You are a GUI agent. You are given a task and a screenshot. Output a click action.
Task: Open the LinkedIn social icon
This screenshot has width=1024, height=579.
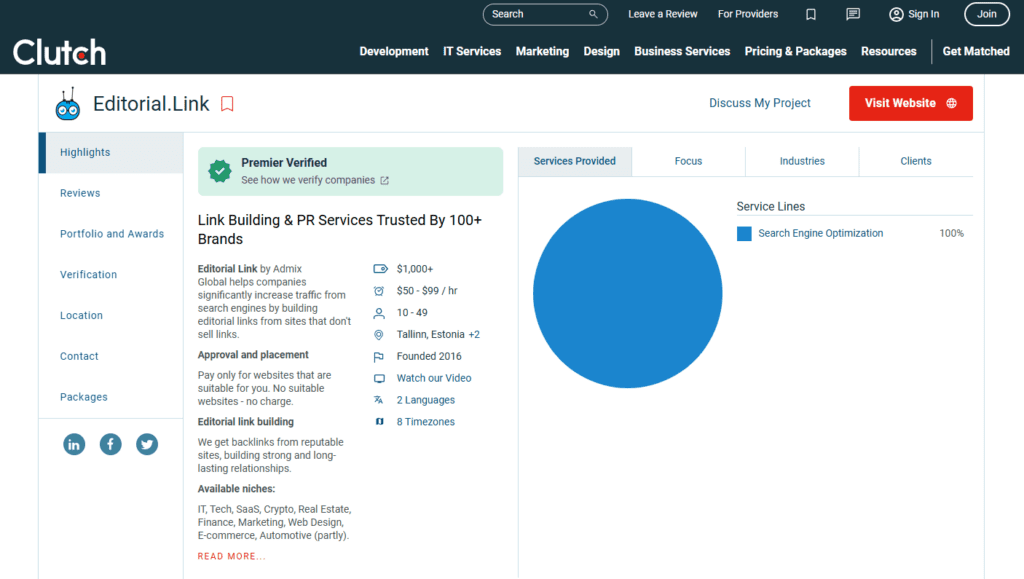(x=74, y=445)
